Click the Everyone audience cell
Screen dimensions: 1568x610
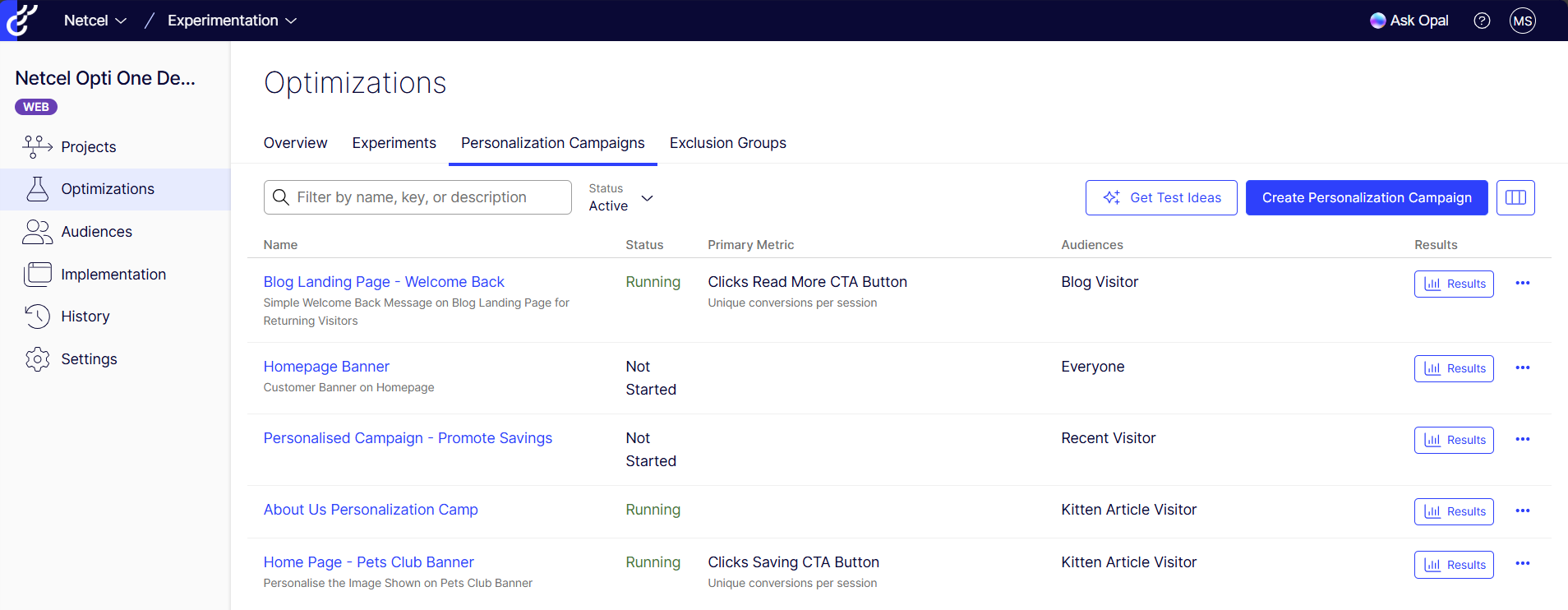click(x=1092, y=367)
